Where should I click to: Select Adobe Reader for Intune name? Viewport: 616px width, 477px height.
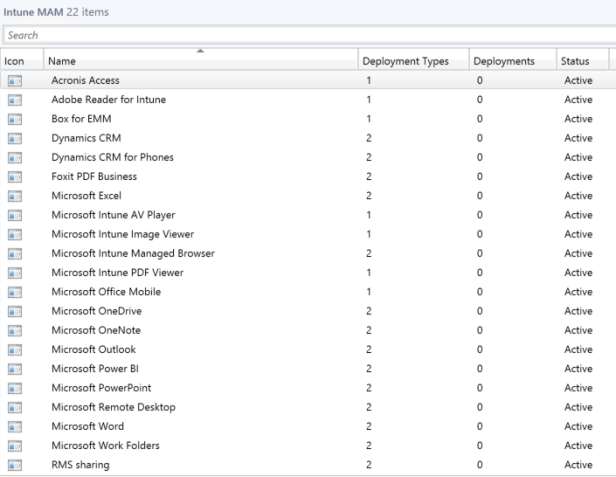tap(108, 99)
